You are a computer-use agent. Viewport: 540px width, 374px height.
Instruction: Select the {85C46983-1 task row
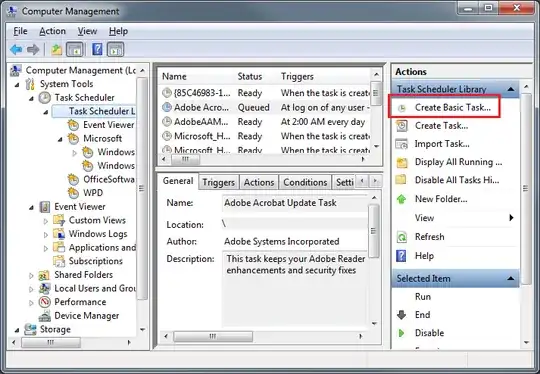[264, 93]
